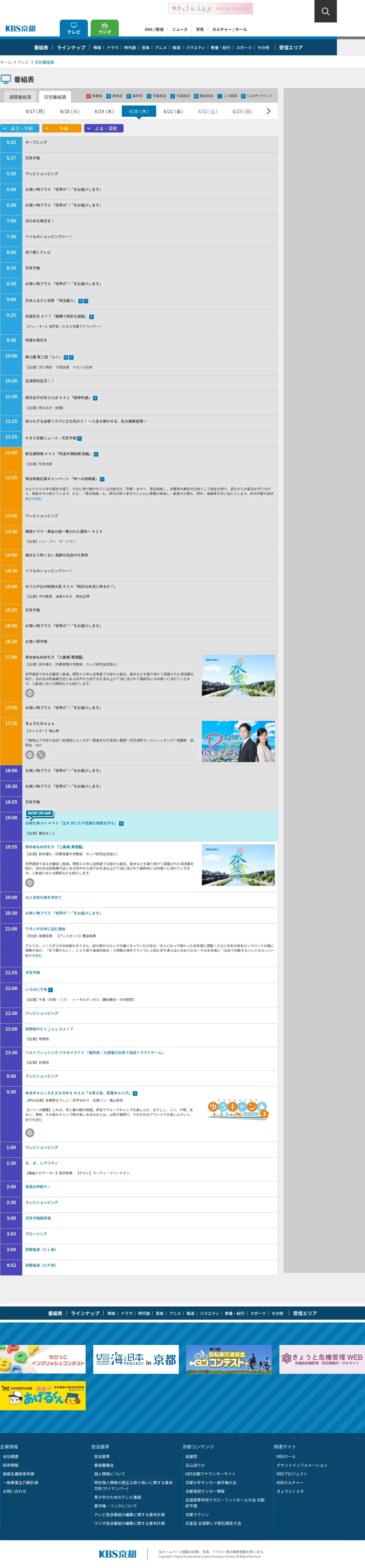Open ちびっこイングリッシュコンテスト banner
This screenshot has height=1568, width=365.
pyautogui.click(x=43, y=1359)
